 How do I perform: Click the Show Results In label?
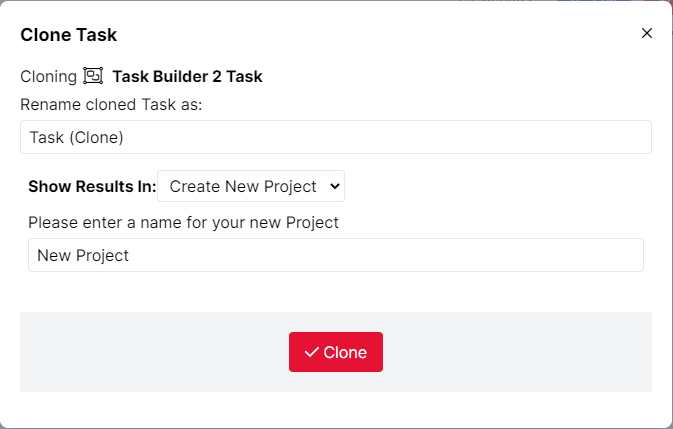92,186
